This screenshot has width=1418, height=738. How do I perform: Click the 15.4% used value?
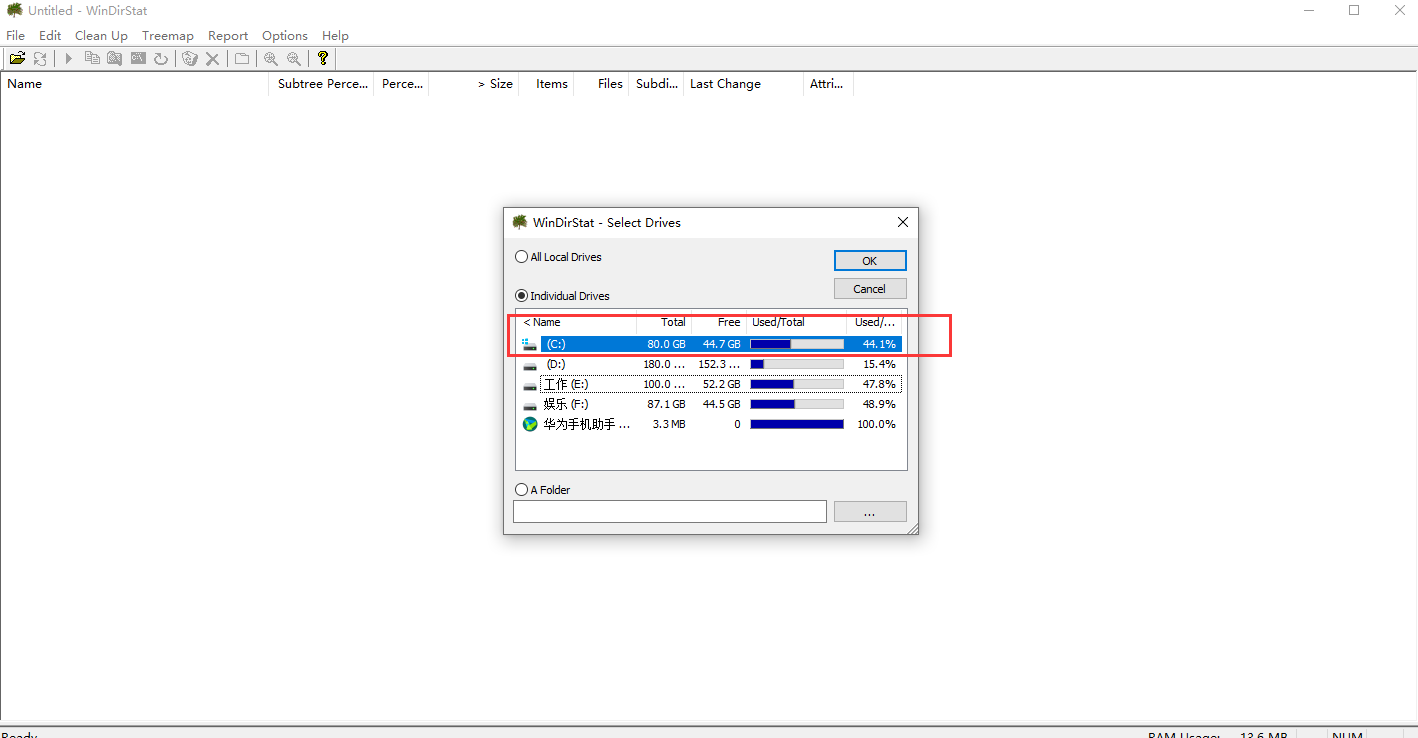point(879,364)
